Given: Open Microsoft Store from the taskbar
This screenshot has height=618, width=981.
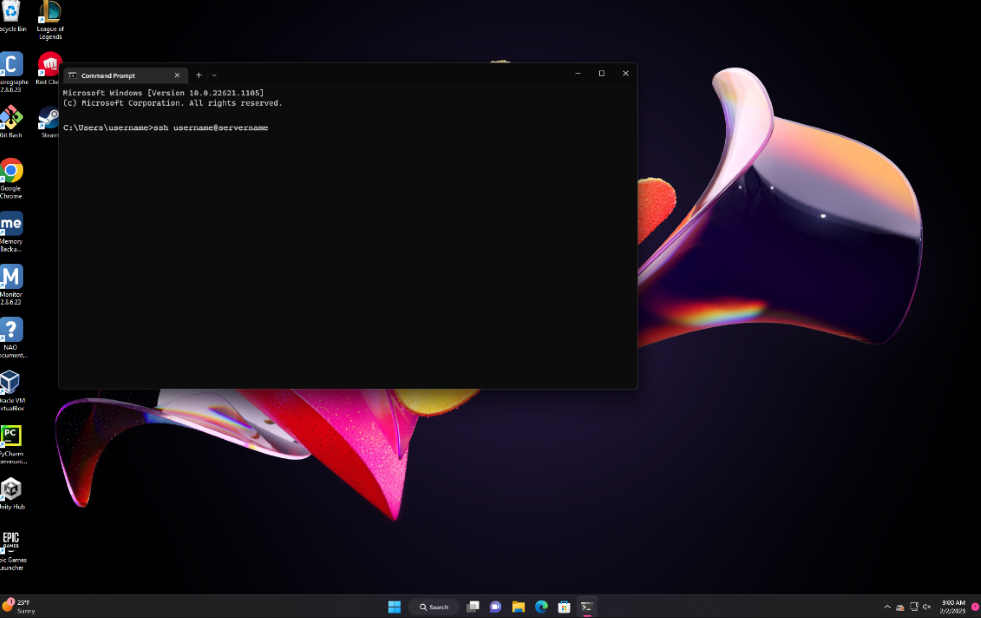Looking at the screenshot, I should click(x=564, y=607).
